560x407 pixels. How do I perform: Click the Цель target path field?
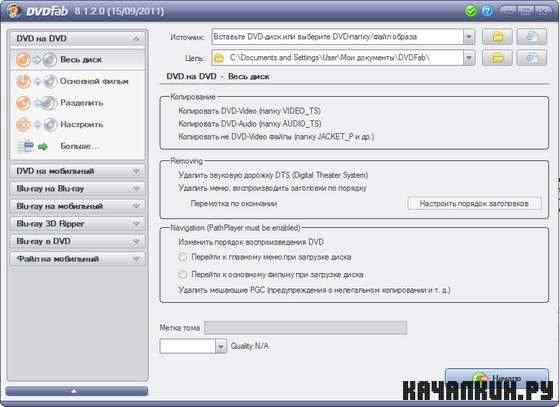(337, 58)
